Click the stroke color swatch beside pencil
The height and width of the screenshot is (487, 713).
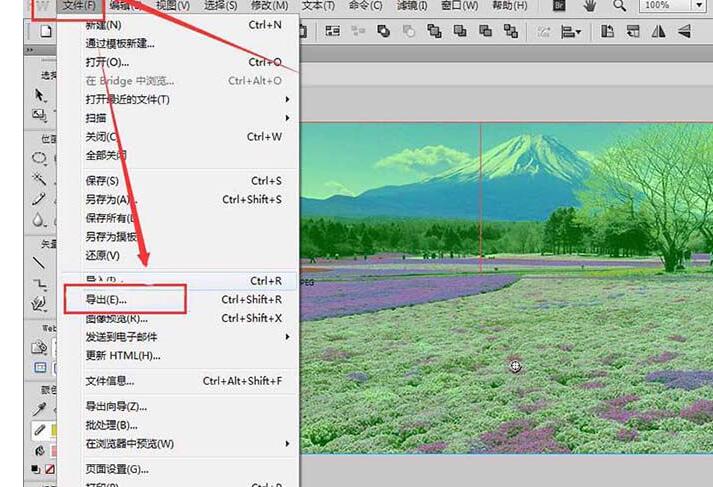[54, 430]
